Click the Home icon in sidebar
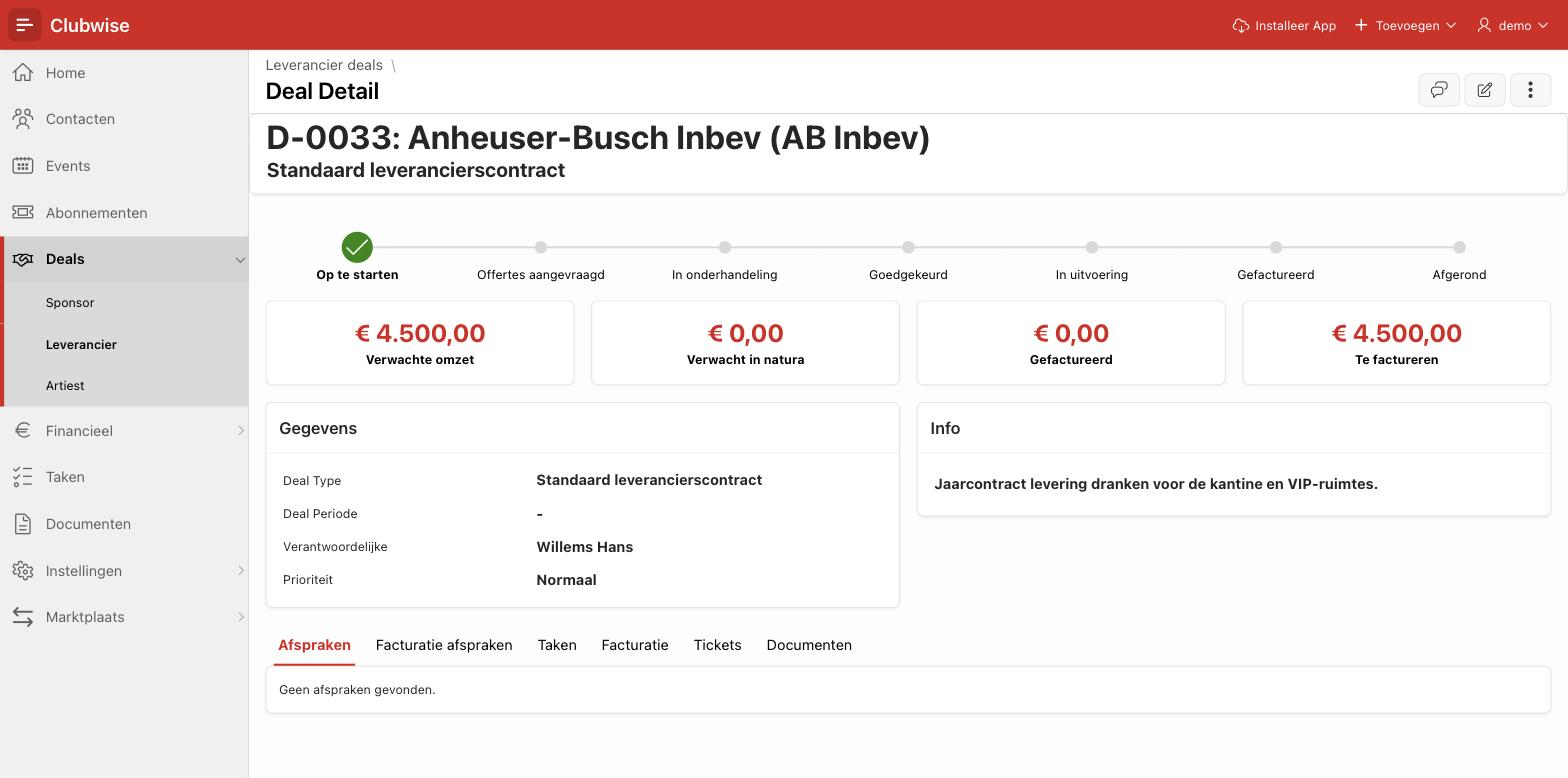 pyautogui.click(x=23, y=72)
